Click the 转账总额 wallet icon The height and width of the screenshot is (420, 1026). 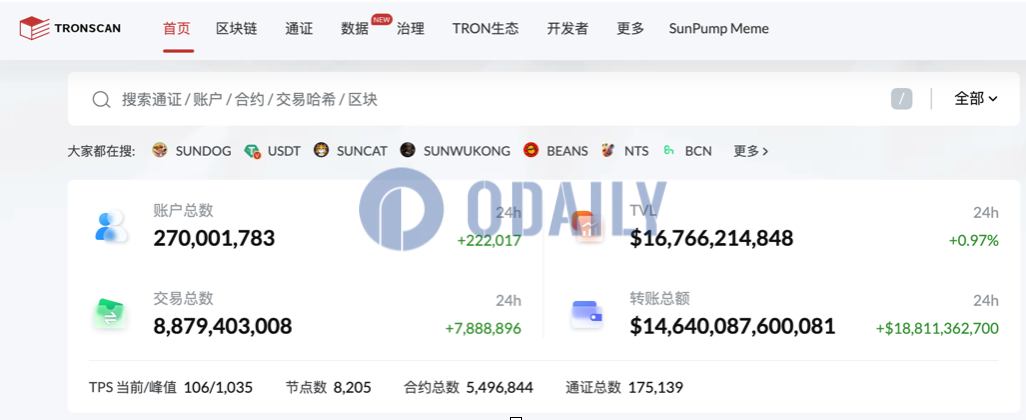point(587,314)
